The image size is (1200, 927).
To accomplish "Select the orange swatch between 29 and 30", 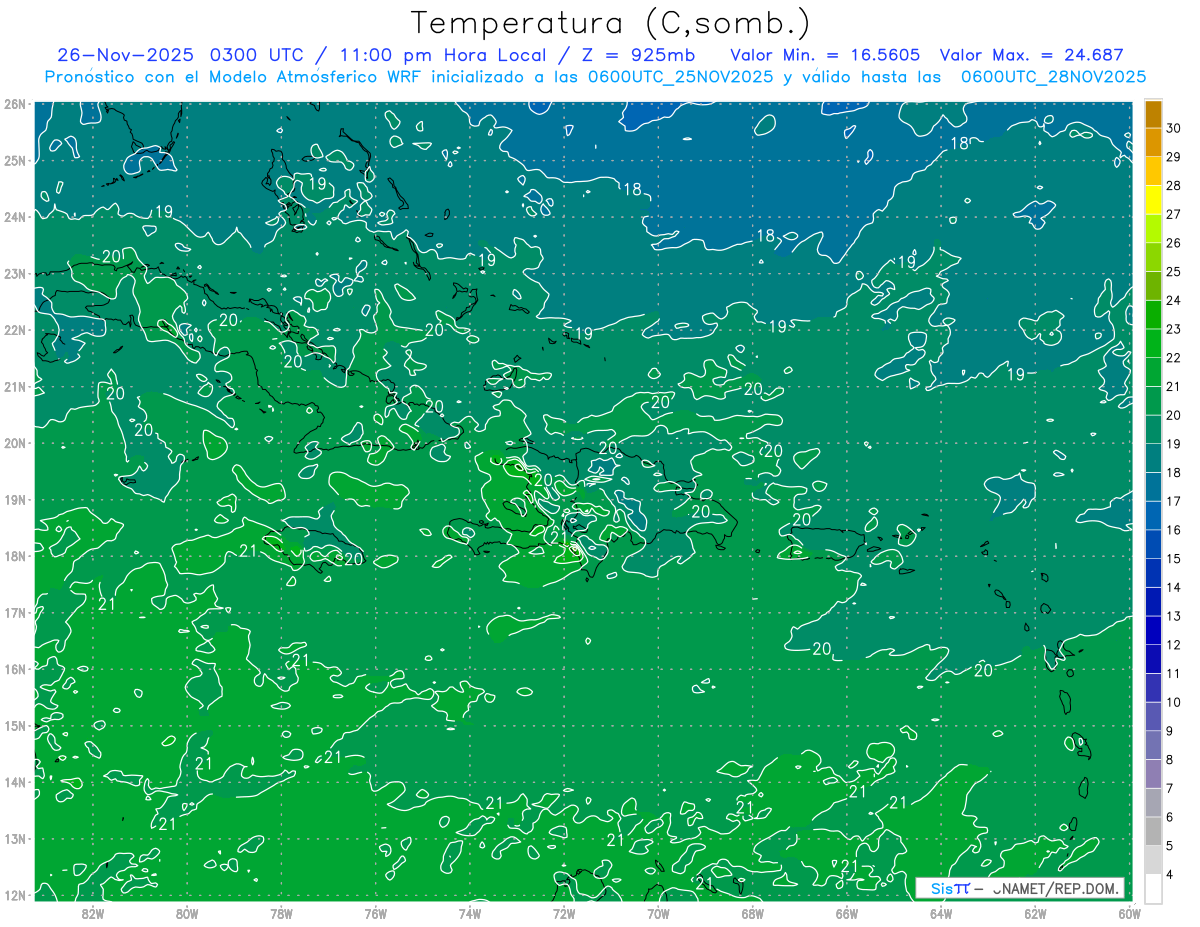I will (1153, 143).
